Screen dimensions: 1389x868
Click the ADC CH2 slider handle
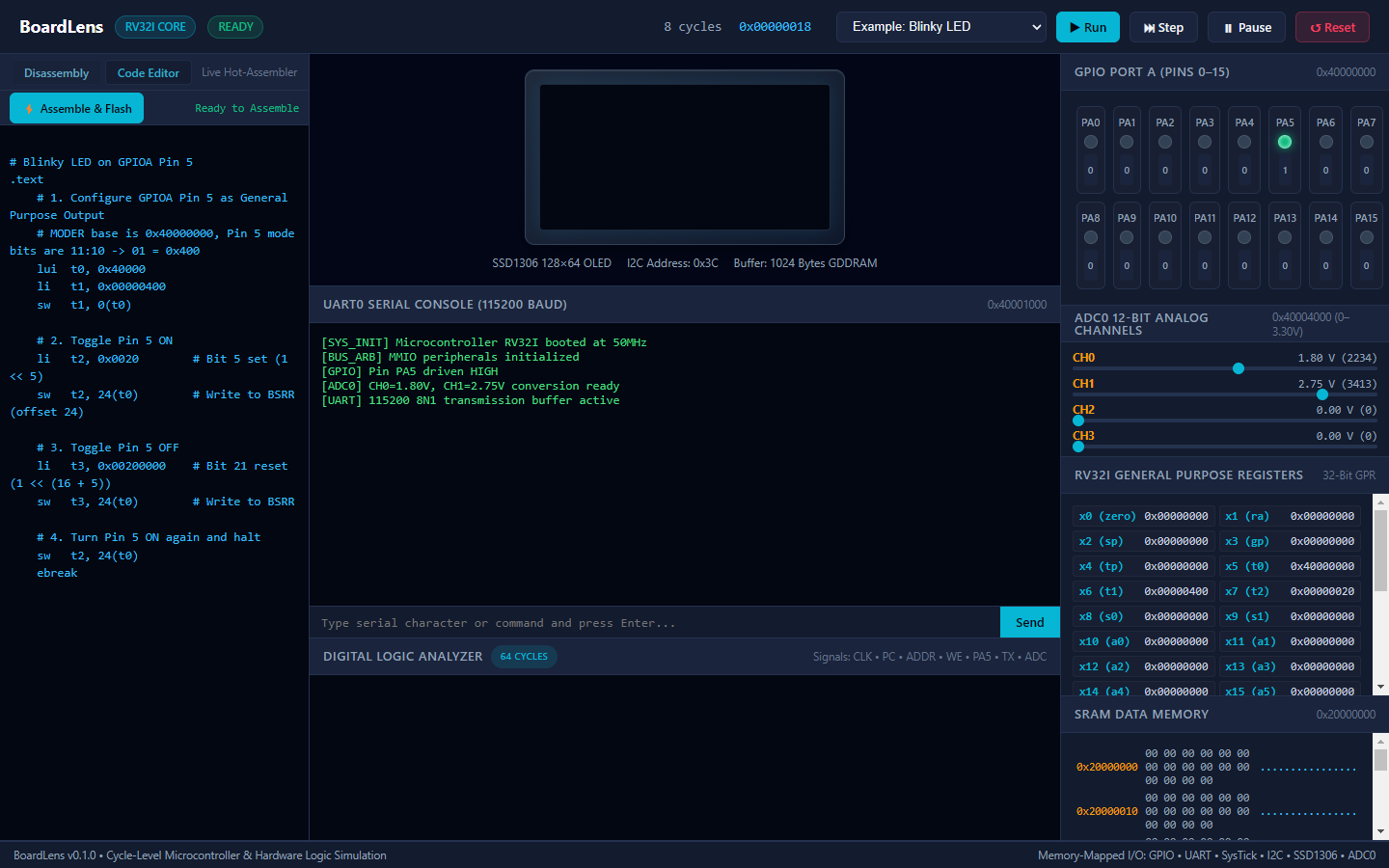click(x=1078, y=420)
